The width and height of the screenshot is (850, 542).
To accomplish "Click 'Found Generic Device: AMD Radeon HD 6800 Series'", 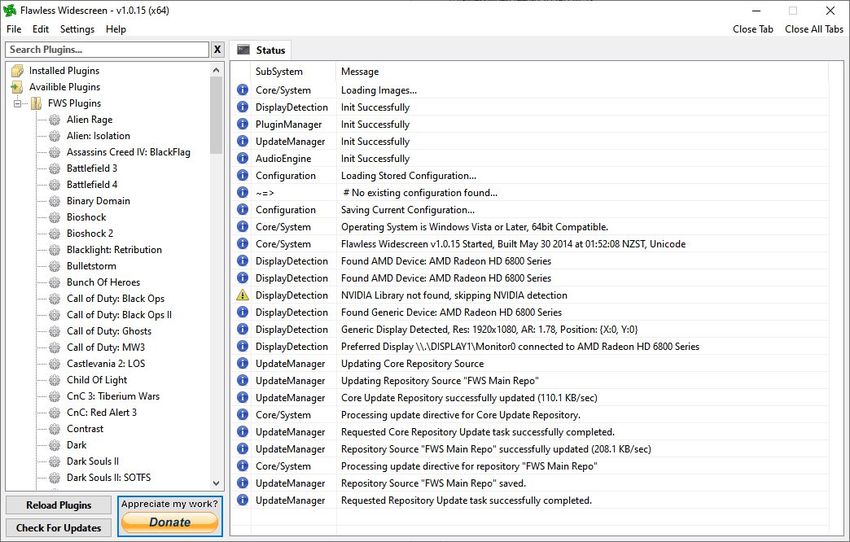I will pos(451,312).
